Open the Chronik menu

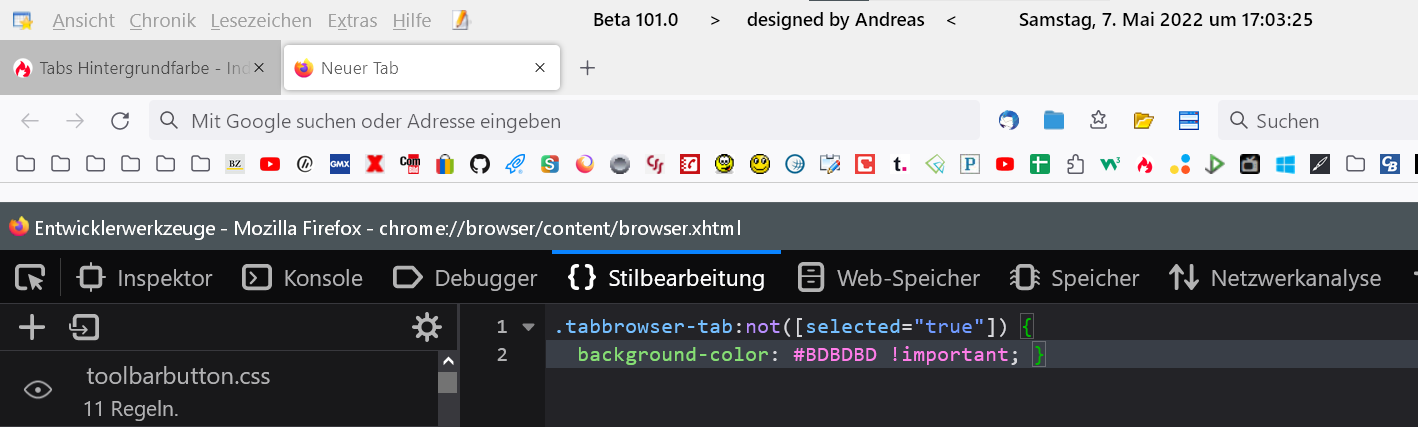click(163, 20)
